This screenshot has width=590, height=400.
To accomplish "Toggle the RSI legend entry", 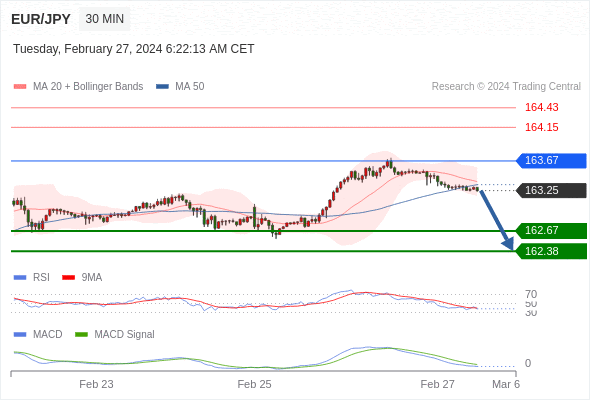I will [32, 277].
